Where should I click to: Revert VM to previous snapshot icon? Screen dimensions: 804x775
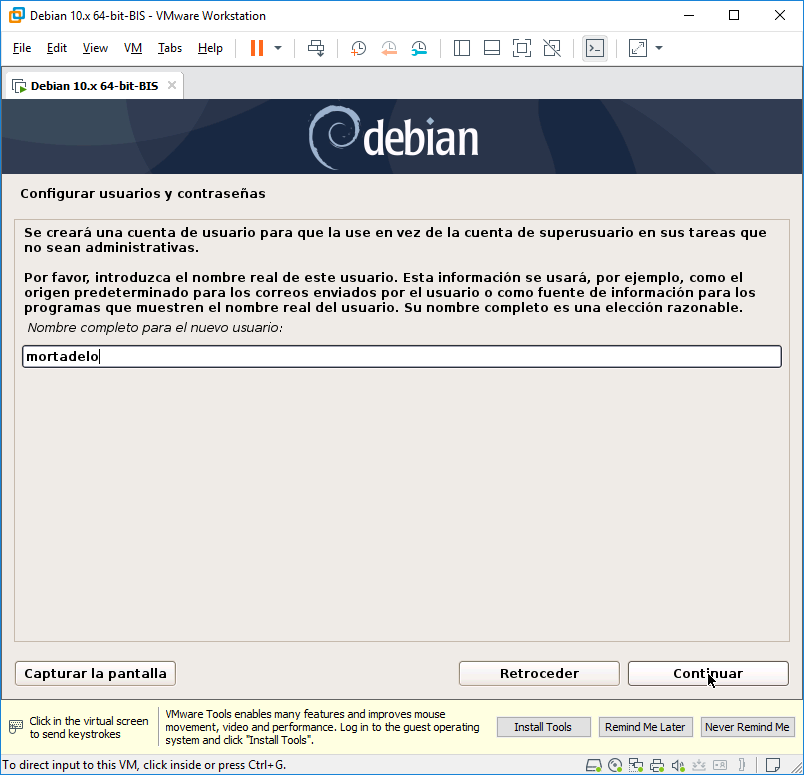click(389, 48)
